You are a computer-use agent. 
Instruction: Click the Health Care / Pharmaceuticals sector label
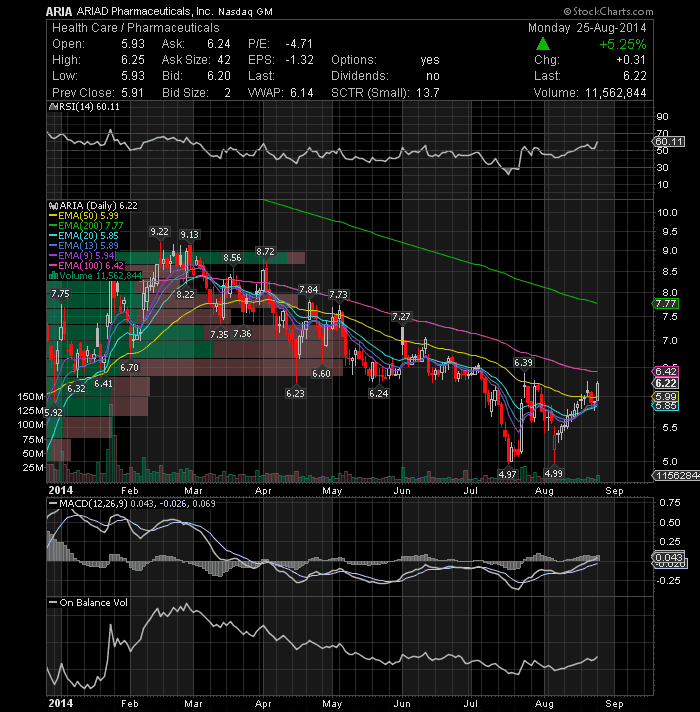[x=135, y=28]
